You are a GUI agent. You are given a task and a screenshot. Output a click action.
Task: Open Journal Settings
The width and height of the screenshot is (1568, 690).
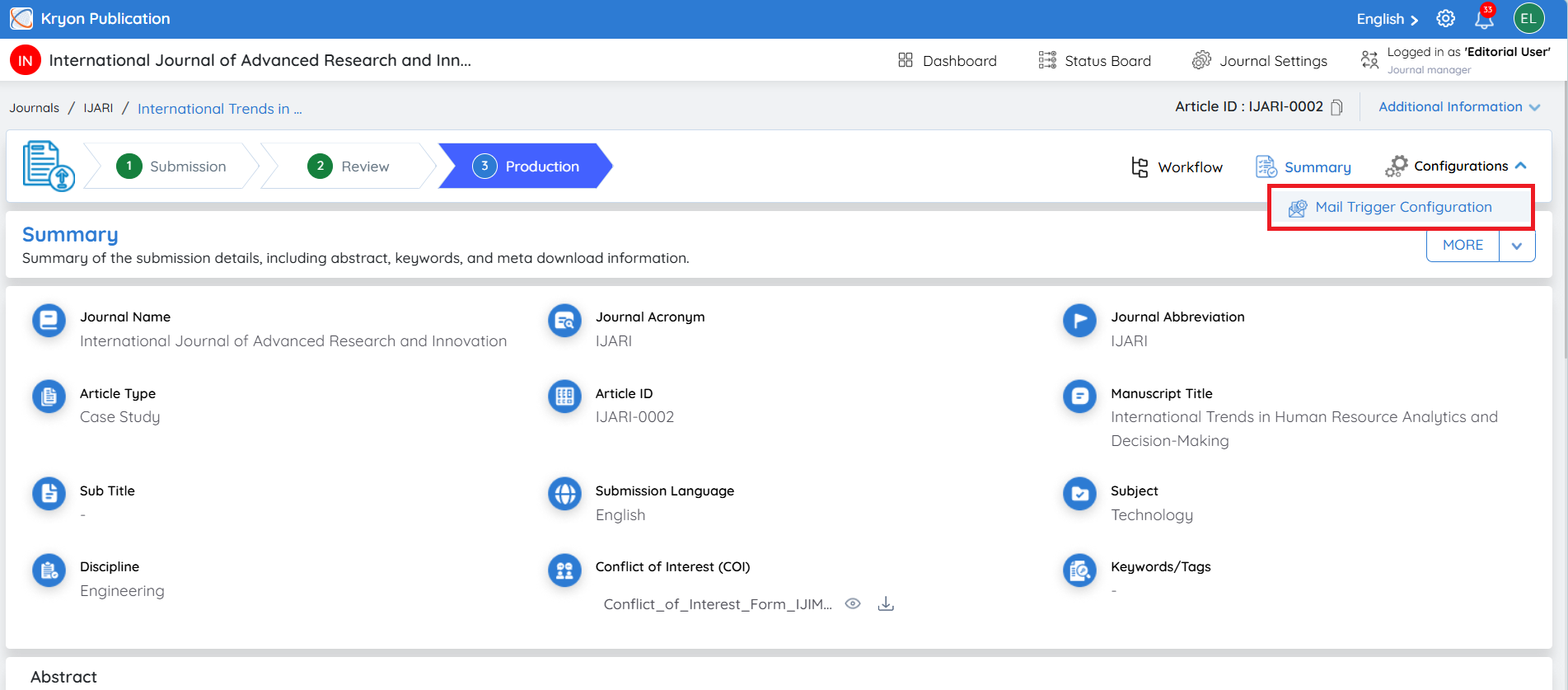coord(1259,60)
